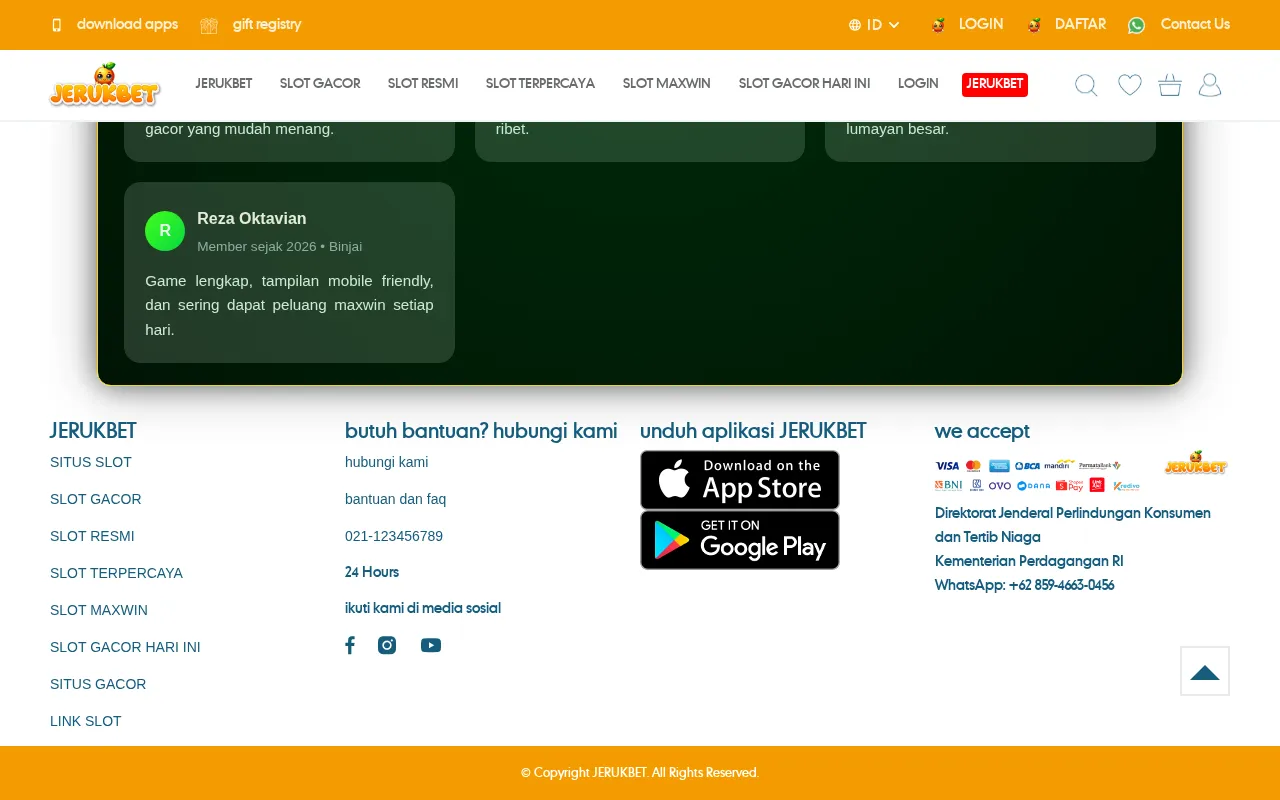
Task: Click the user account icon
Action: (x=1210, y=85)
